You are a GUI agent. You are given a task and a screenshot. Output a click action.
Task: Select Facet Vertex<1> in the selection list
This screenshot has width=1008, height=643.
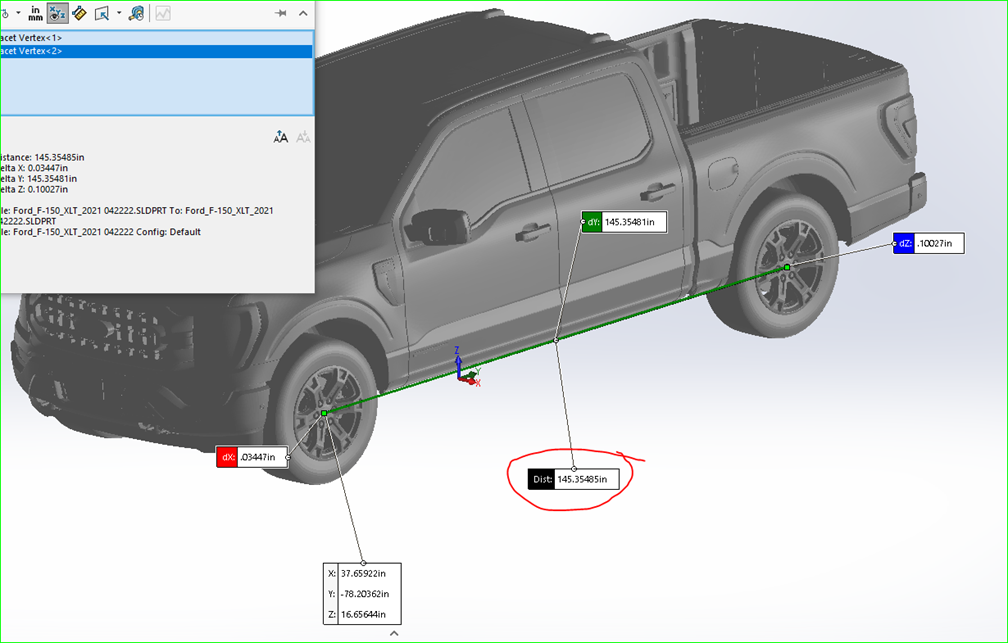pos(157,38)
